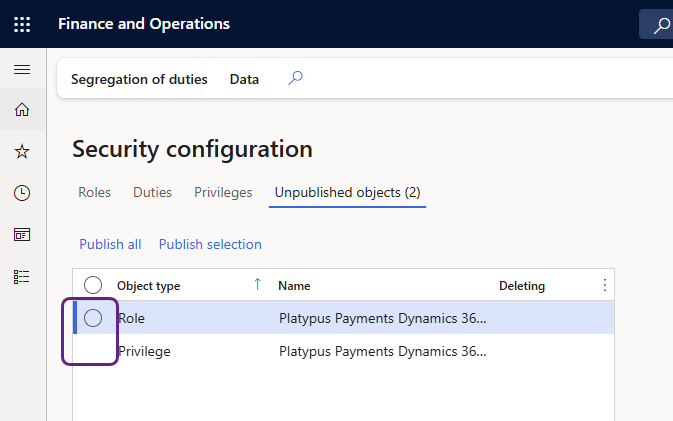673x421 pixels.
Task: Expand the hamburger navigation pane
Action: (x=22, y=70)
